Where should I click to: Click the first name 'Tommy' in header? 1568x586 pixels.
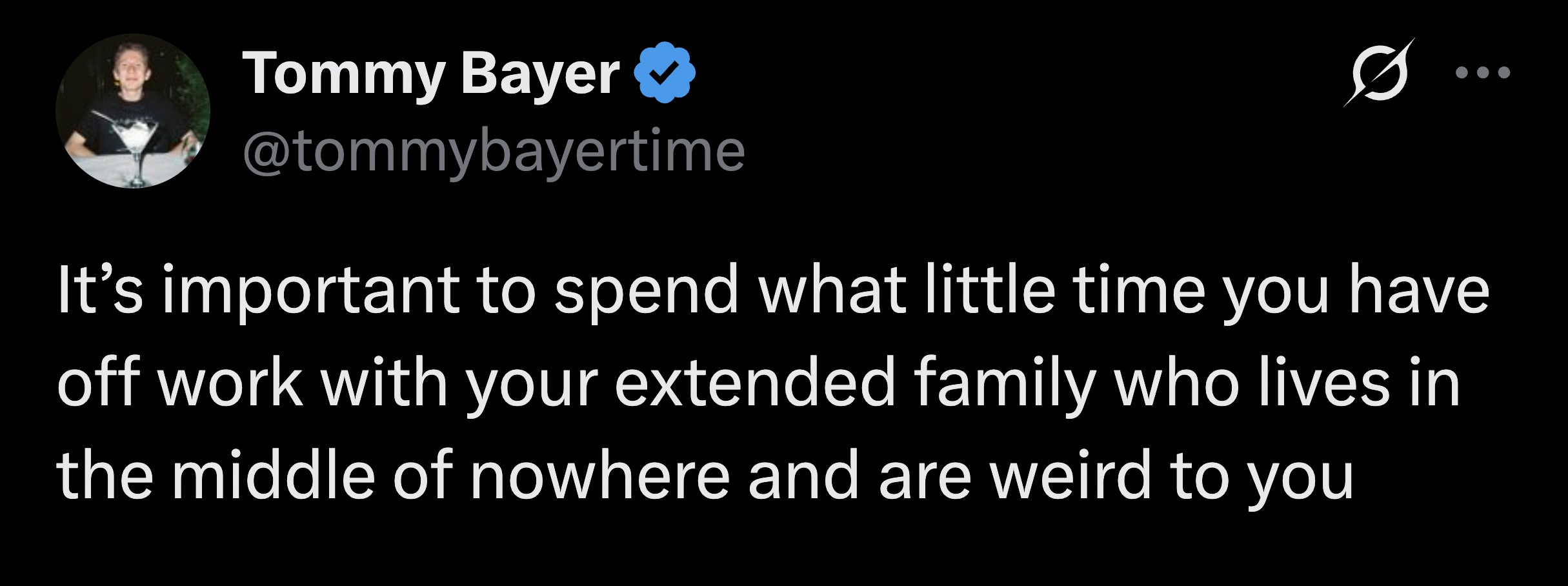pyautogui.click(x=344, y=74)
